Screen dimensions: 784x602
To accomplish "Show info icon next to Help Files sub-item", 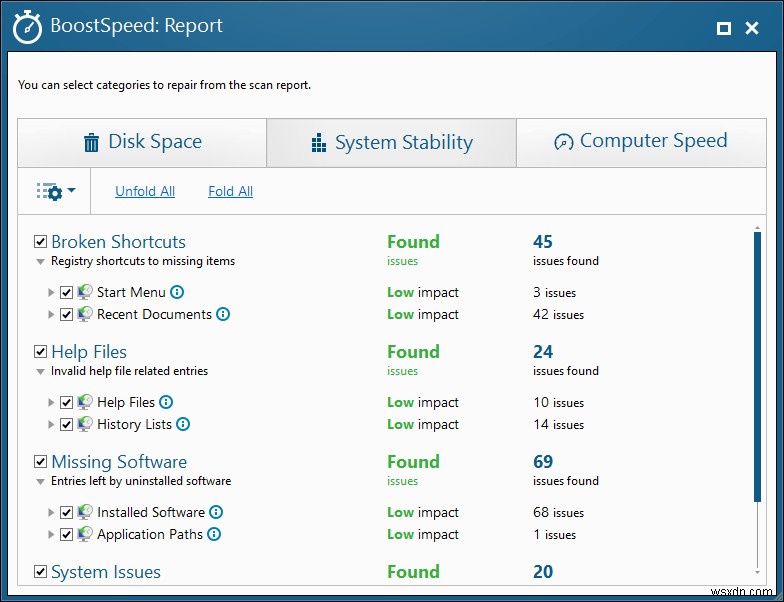I will tap(166, 402).
